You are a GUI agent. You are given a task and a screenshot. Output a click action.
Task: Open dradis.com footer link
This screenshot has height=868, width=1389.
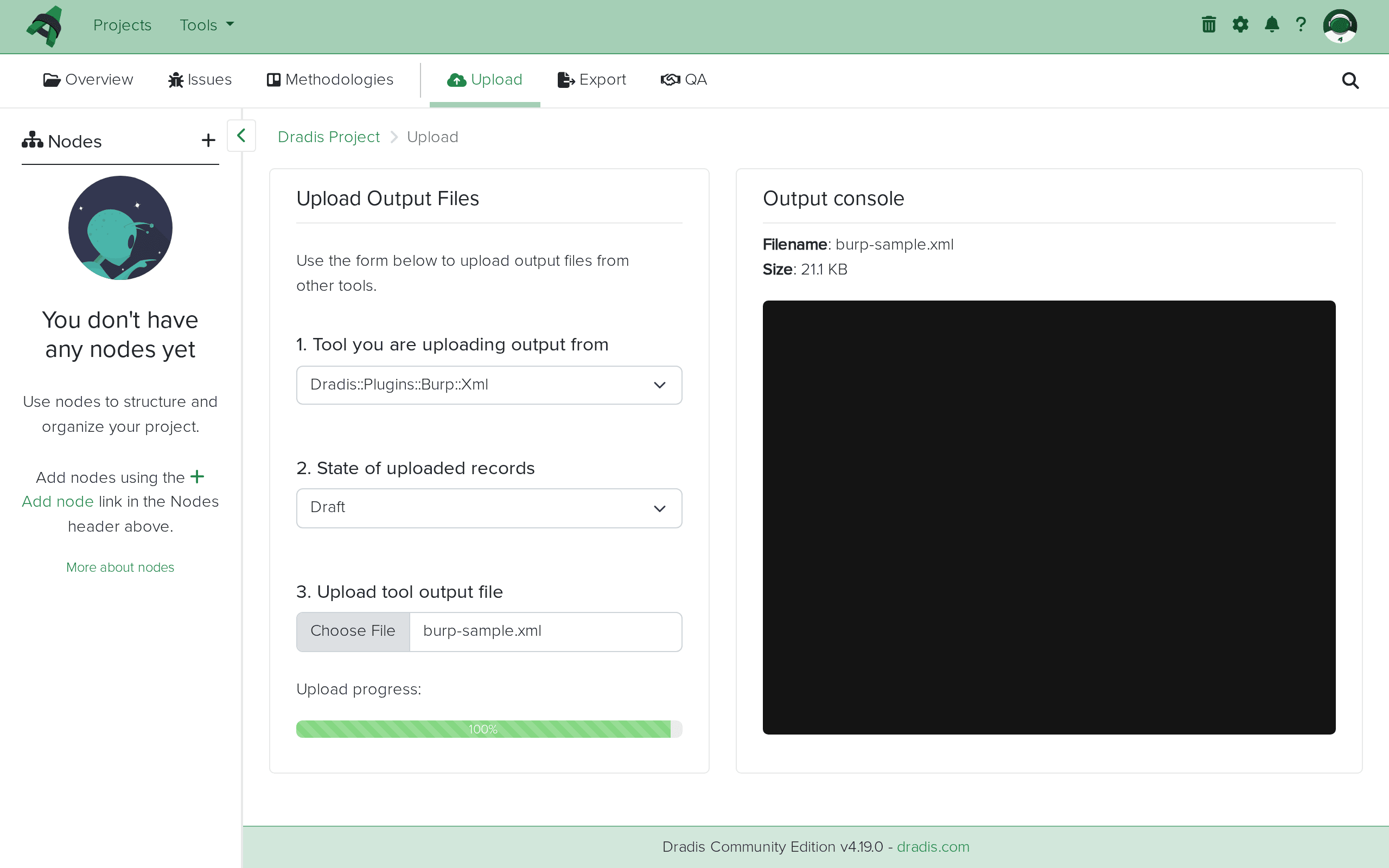click(x=933, y=847)
